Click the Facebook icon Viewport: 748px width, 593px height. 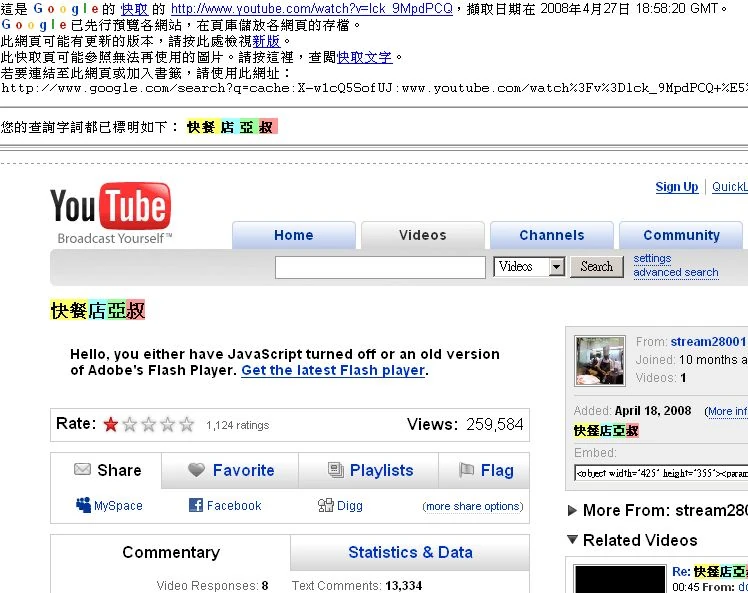[x=196, y=505]
